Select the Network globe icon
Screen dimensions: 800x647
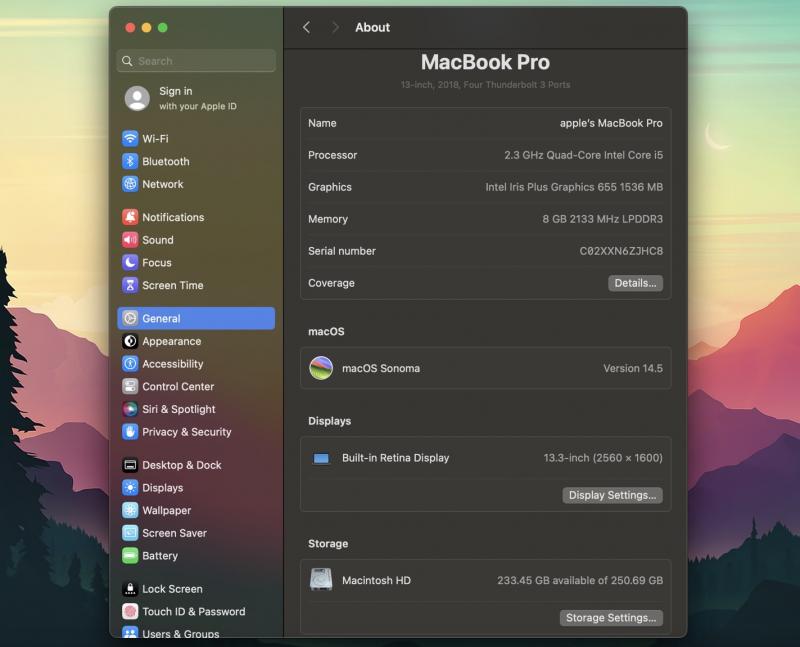130,184
